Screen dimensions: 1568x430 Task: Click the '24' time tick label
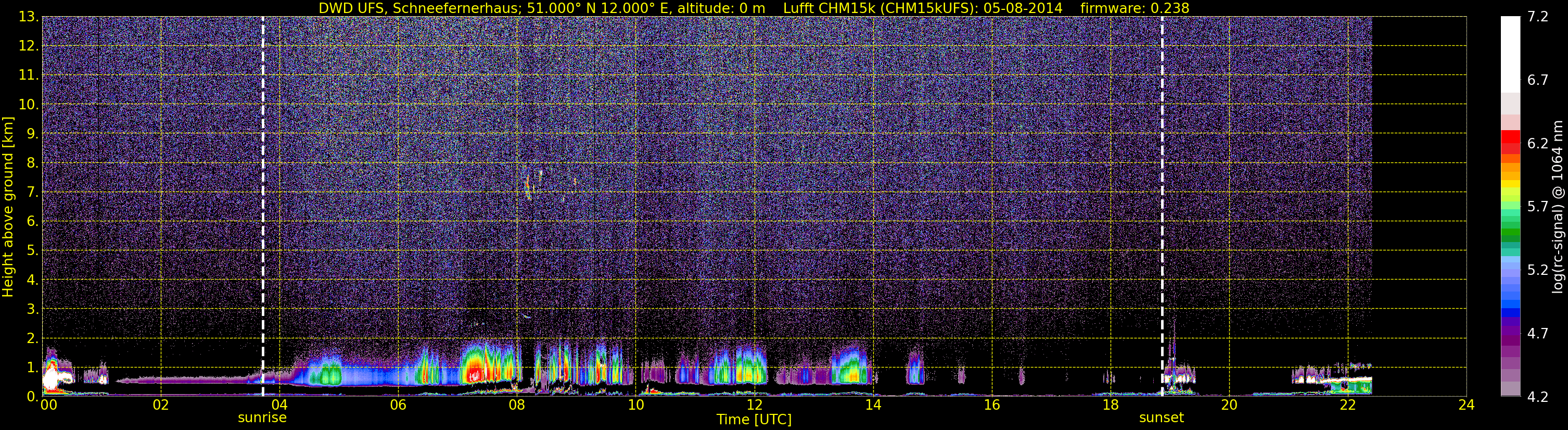[x=1467, y=405]
